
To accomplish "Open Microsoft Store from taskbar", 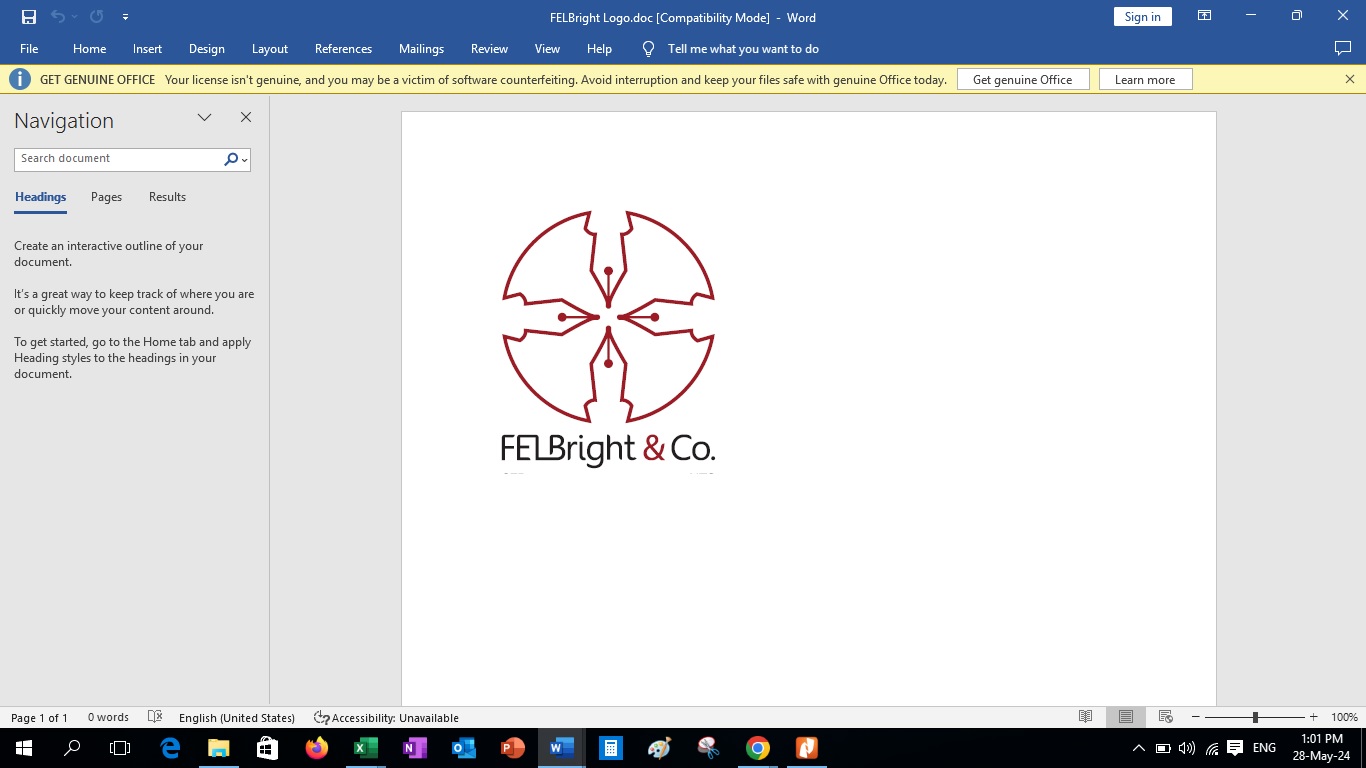I will (x=267, y=748).
